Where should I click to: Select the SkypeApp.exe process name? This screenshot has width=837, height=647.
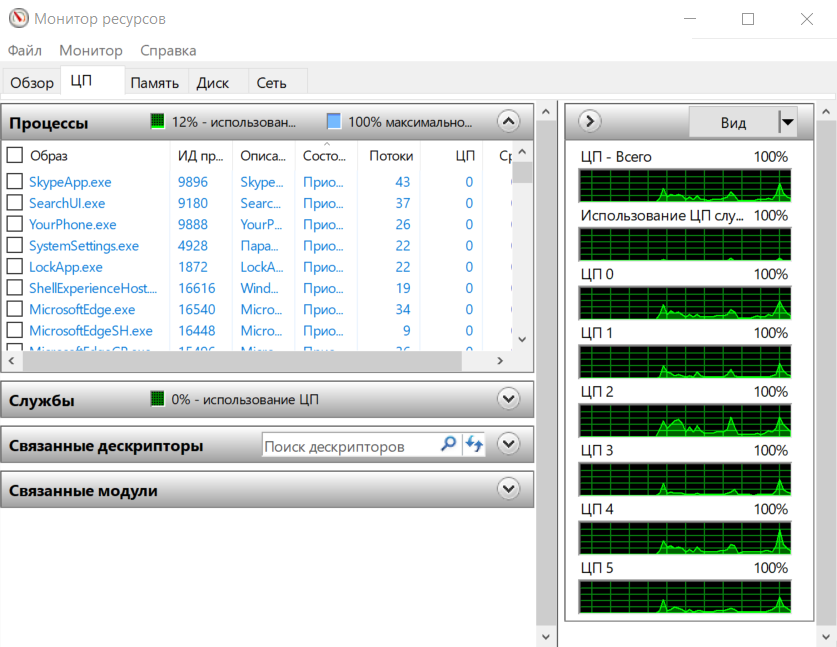coord(70,182)
